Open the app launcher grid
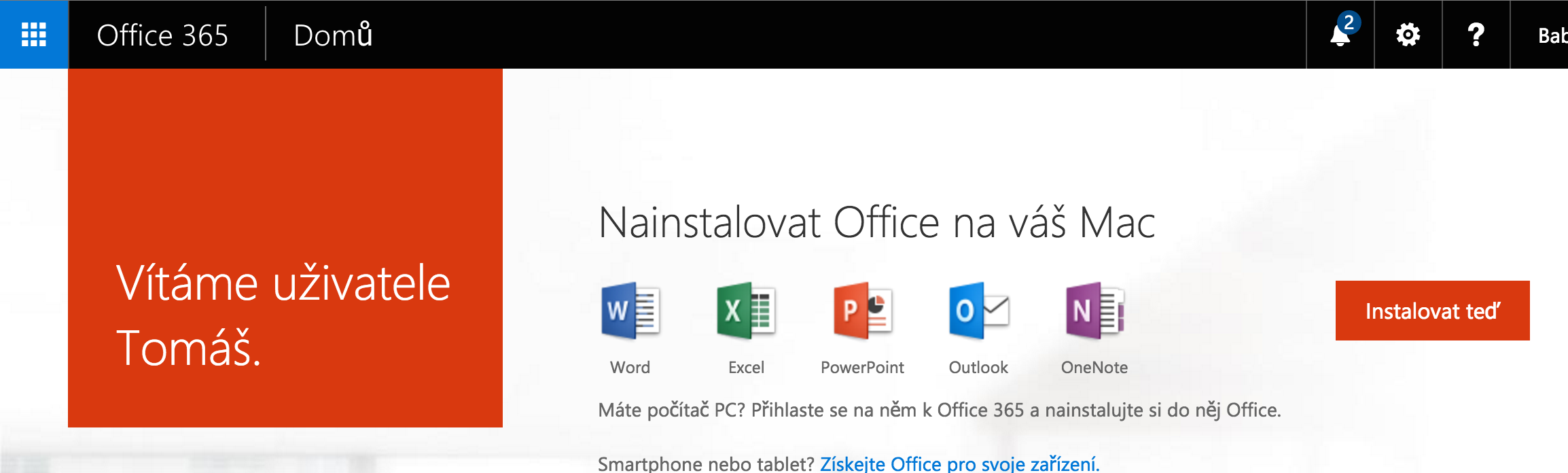The image size is (1568, 473). tap(34, 35)
